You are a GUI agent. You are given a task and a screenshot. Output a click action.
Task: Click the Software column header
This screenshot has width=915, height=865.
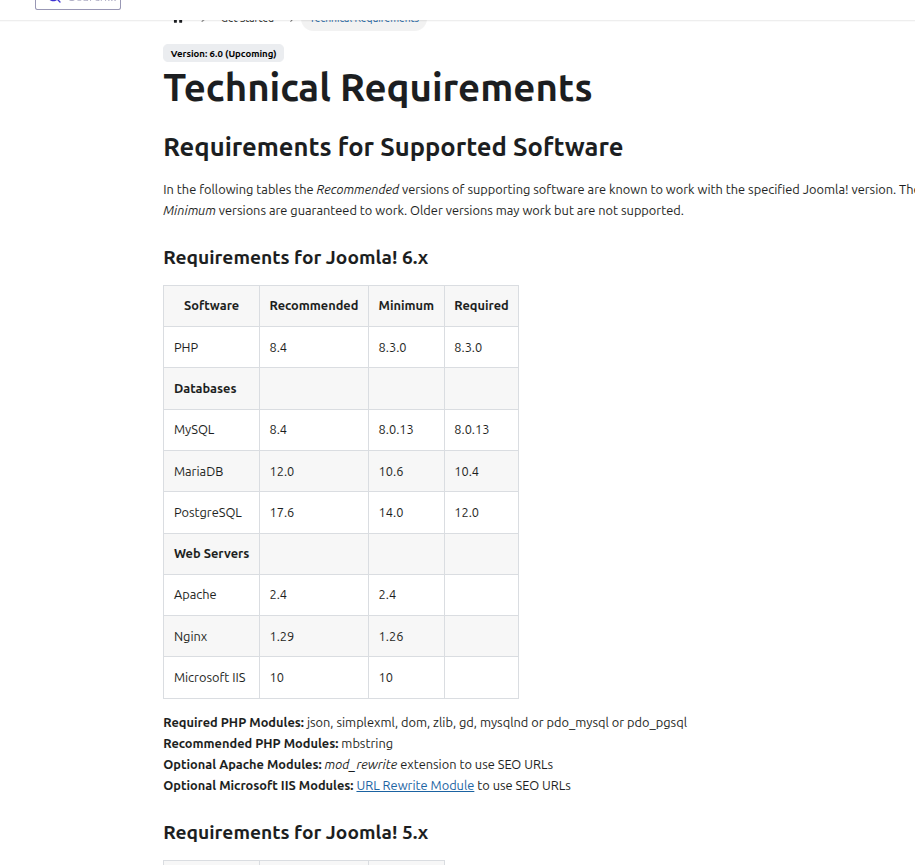point(211,306)
